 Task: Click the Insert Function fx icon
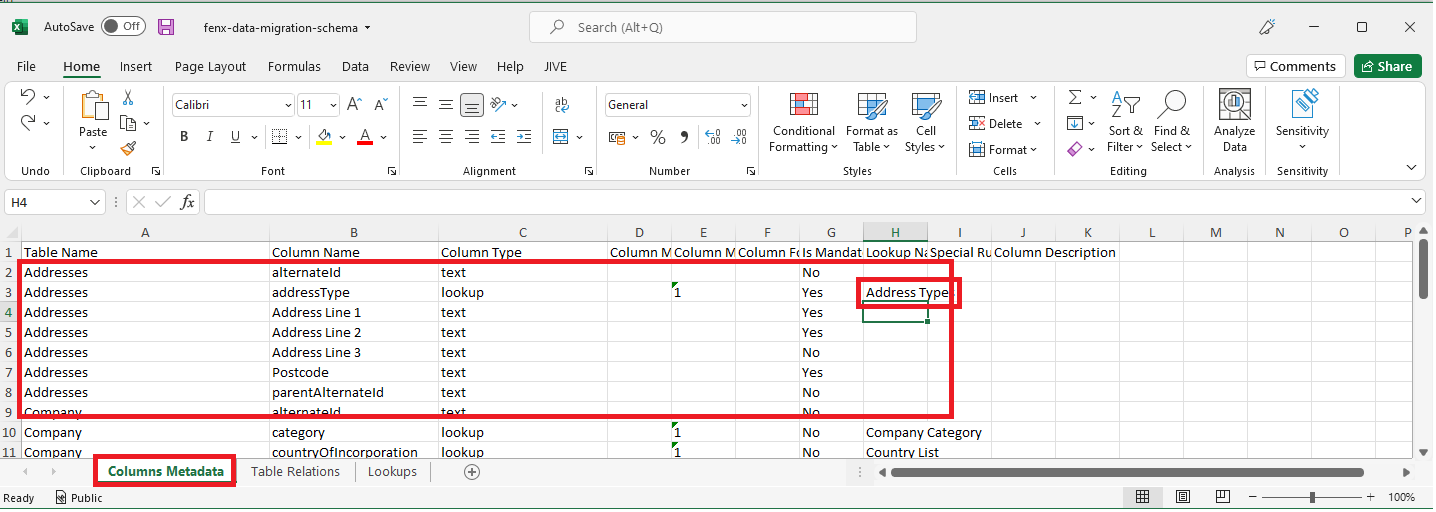point(187,202)
